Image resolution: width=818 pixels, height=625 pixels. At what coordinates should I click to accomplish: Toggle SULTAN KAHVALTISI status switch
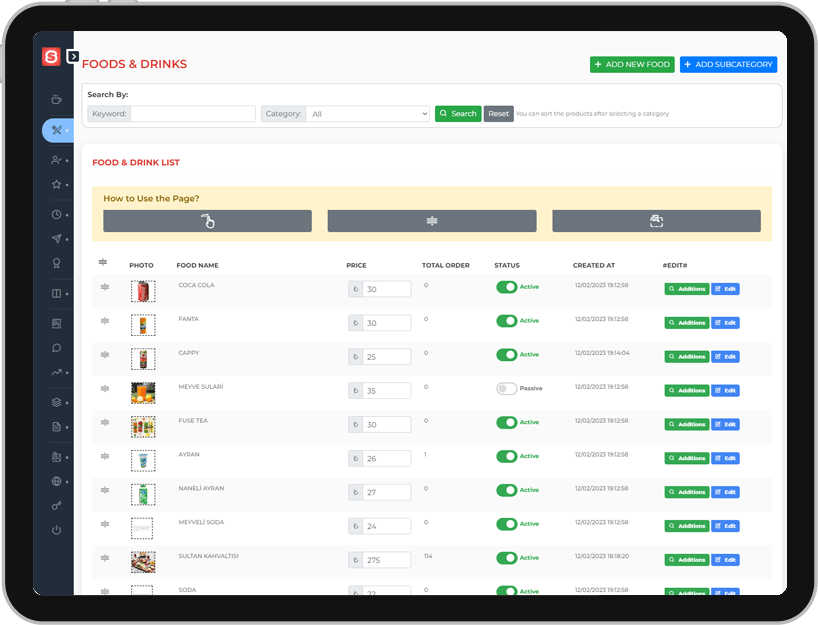507,558
